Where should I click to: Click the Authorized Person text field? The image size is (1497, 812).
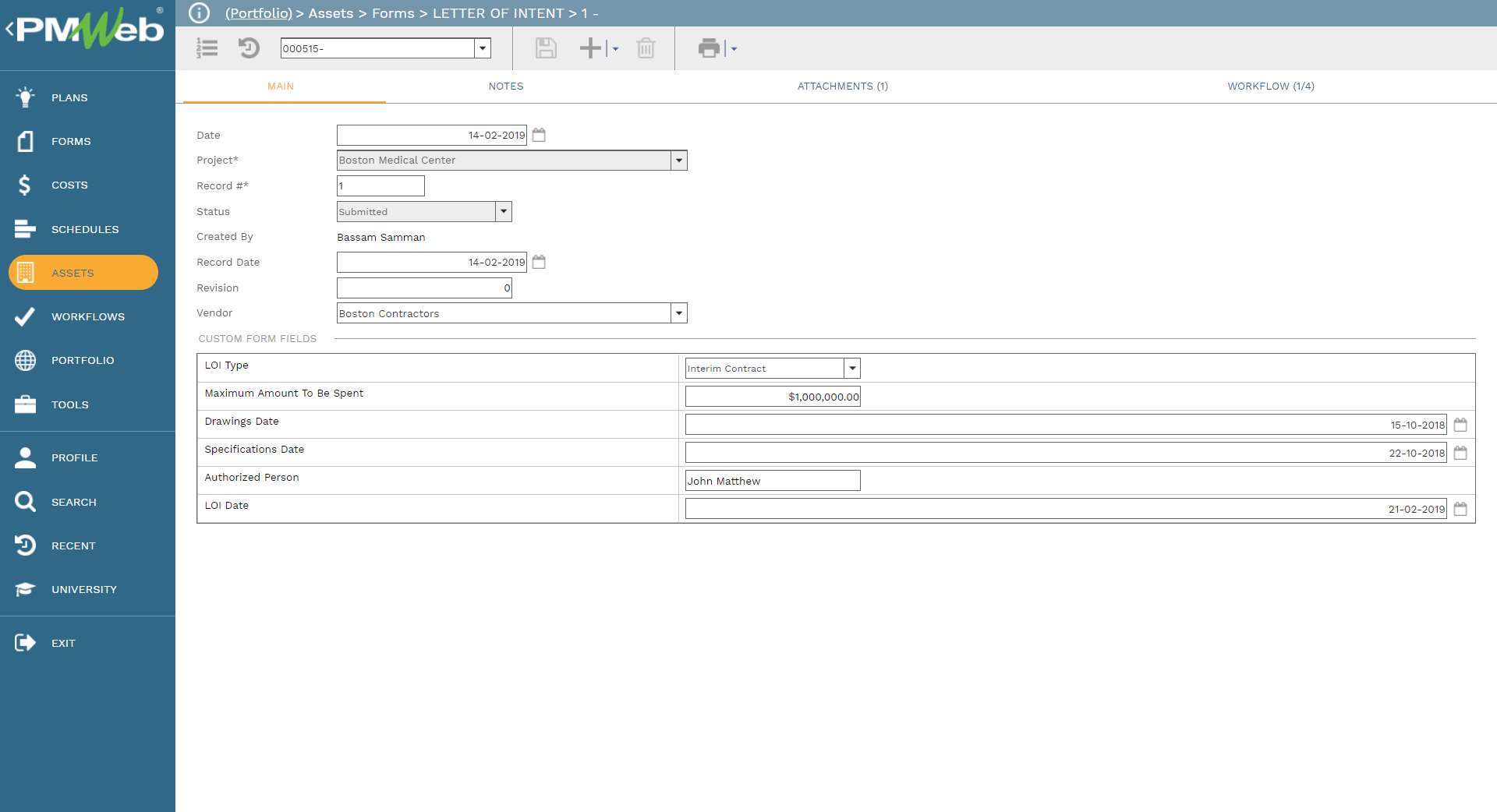pos(772,481)
